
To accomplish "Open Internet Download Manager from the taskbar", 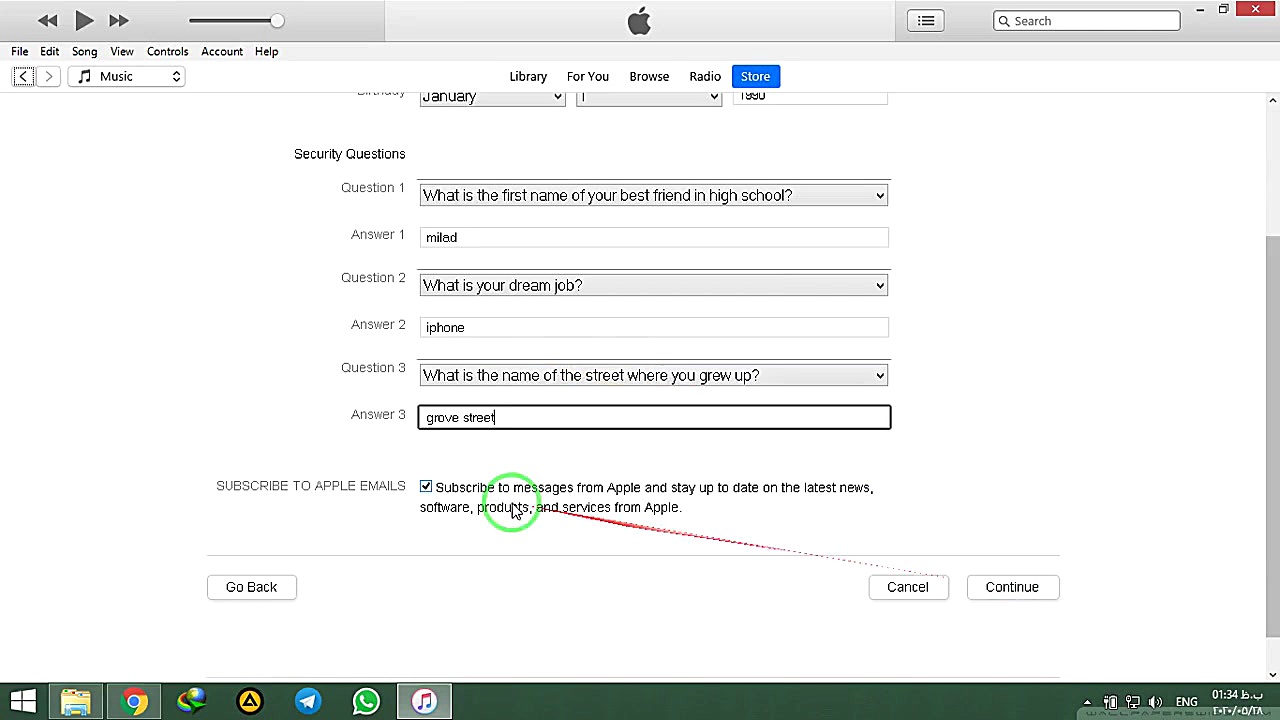I will pyautogui.click(x=192, y=701).
